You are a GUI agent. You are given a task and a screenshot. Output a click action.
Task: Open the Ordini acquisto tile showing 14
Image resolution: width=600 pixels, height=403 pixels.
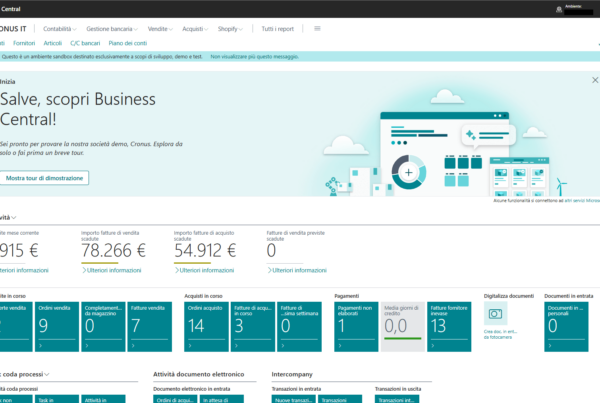207,326
